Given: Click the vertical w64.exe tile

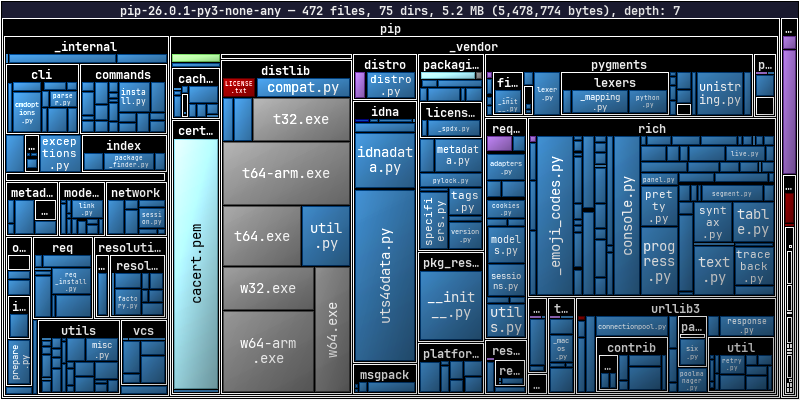Looking at the screenshot, I should (x=332, y=329).
